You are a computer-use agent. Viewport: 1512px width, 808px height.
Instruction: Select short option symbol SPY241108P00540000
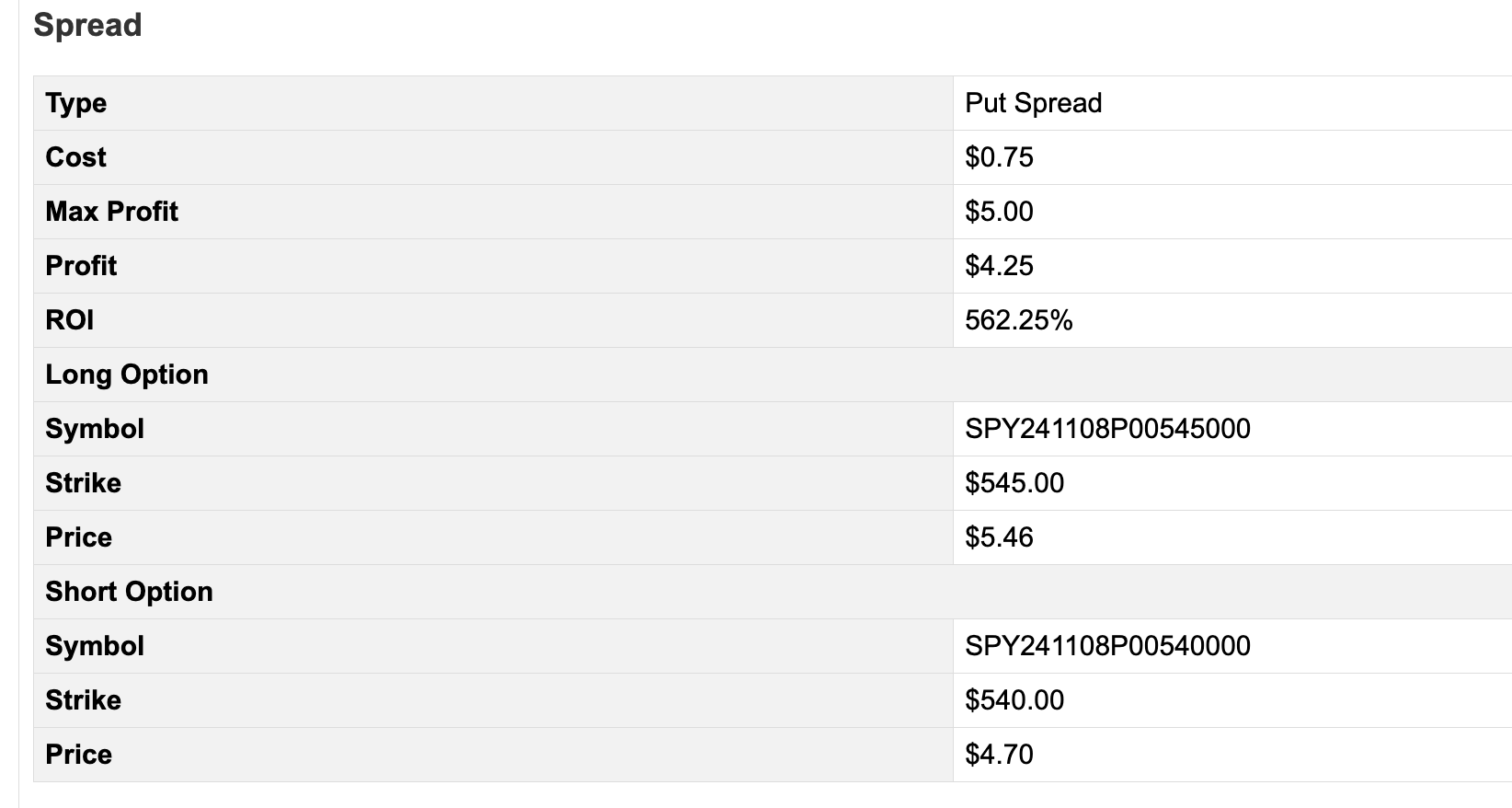pos(1107,646)
